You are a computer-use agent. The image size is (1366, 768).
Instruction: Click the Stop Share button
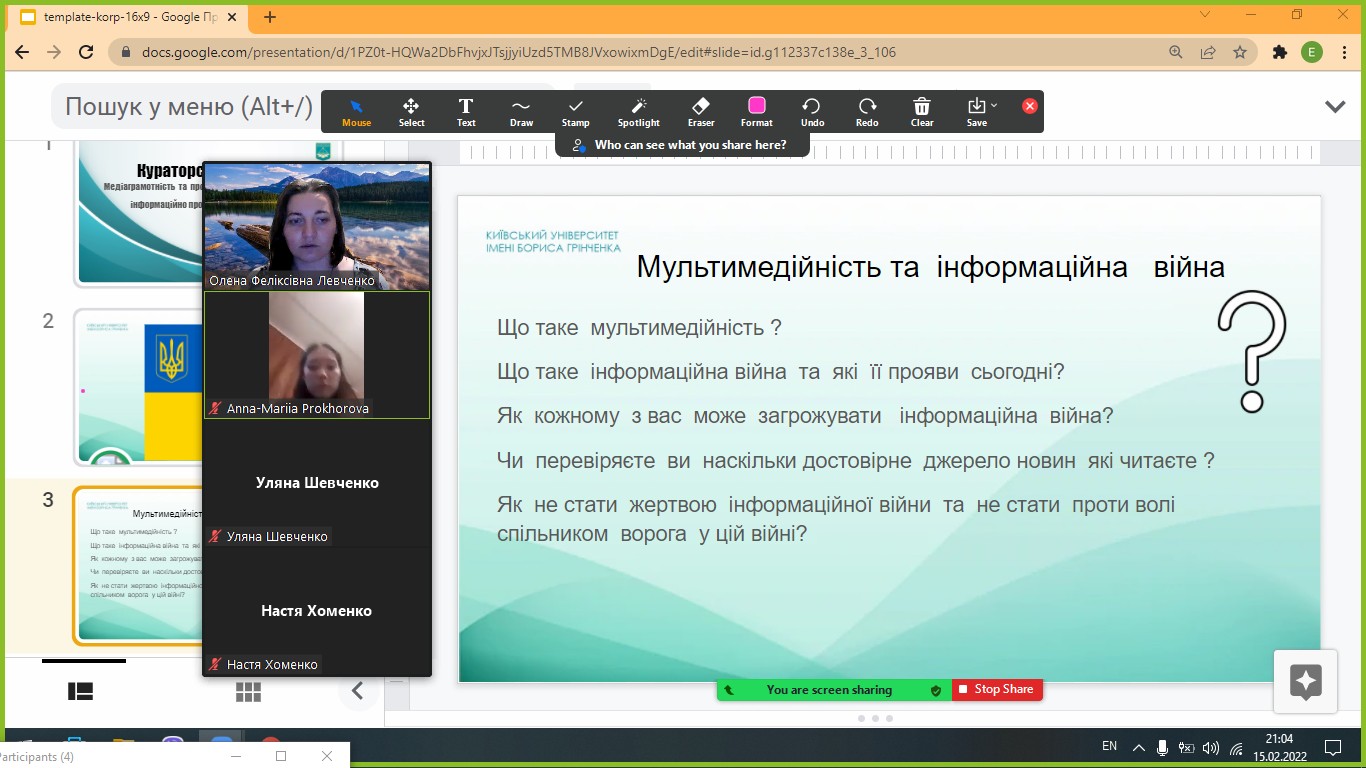(996, 689)
